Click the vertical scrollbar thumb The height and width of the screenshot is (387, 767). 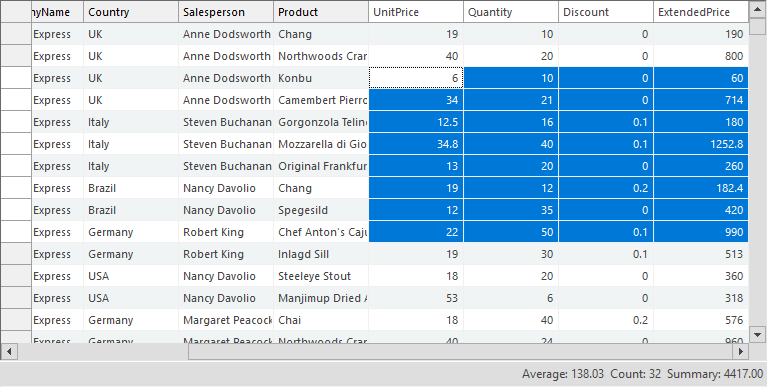point(758,26)
